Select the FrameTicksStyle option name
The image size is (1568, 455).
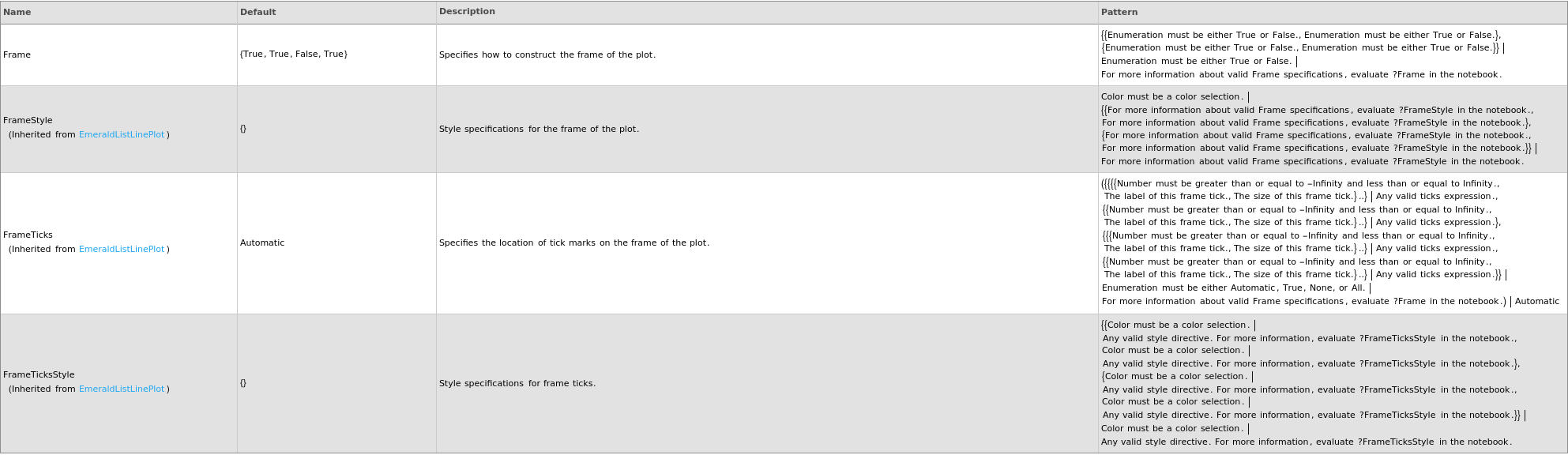click(39, 375)
